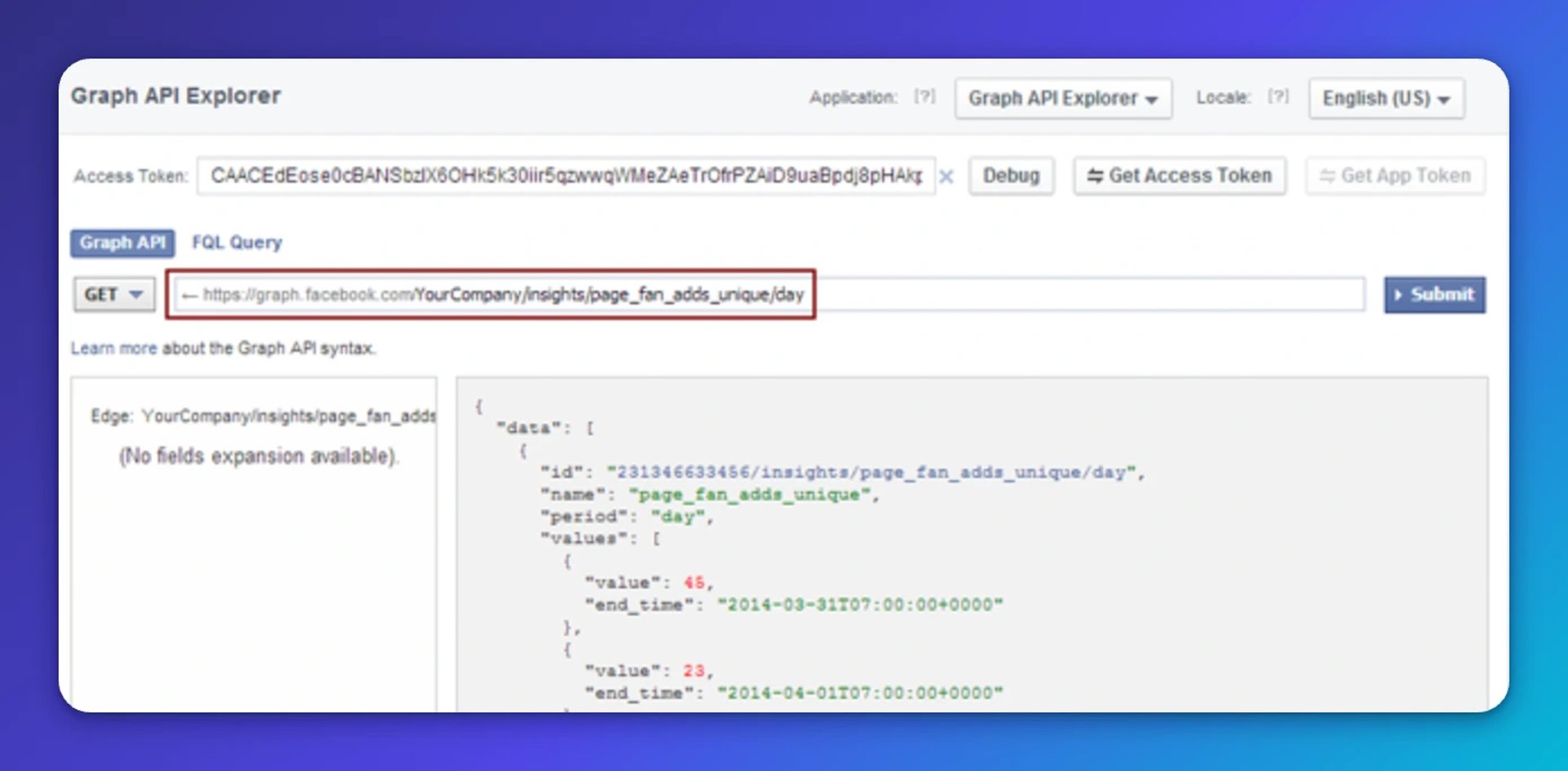Click the Get App Token button
Image resolution: width=1568 pixels, height=771 pixels.
pyautogui.click(x=1395, y=176)
